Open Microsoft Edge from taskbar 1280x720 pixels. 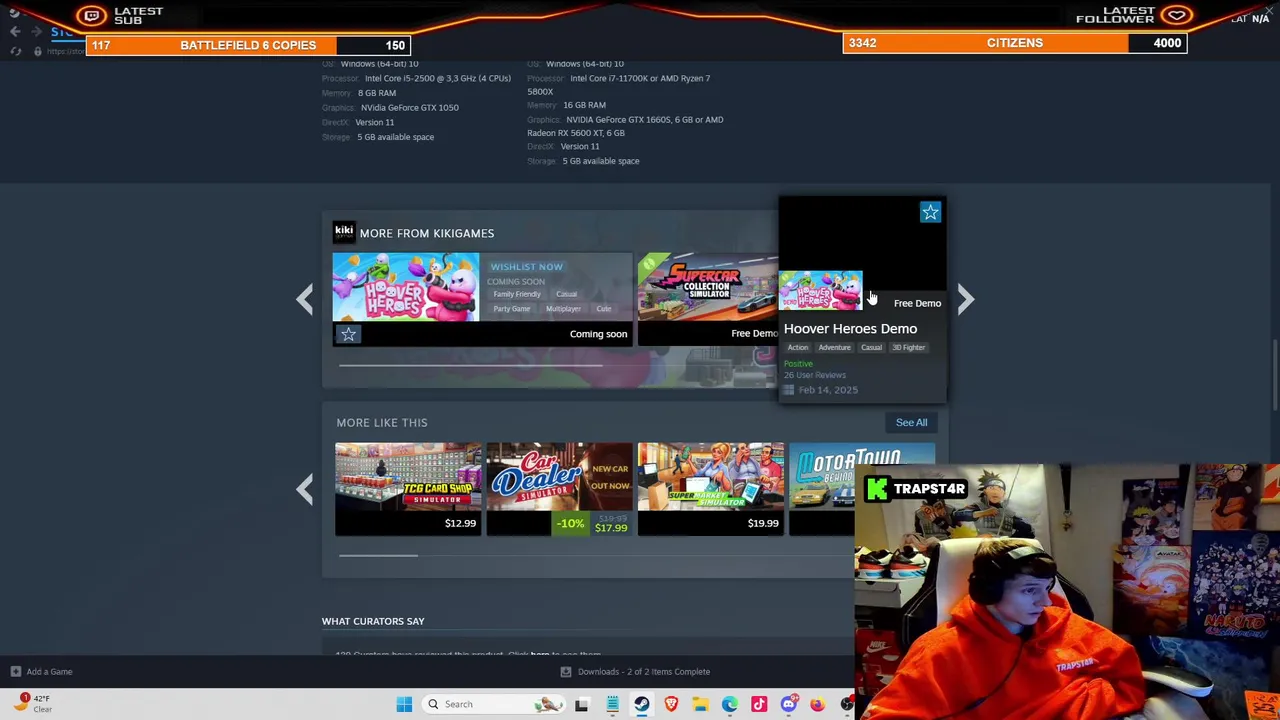click(x=730, y=704)
